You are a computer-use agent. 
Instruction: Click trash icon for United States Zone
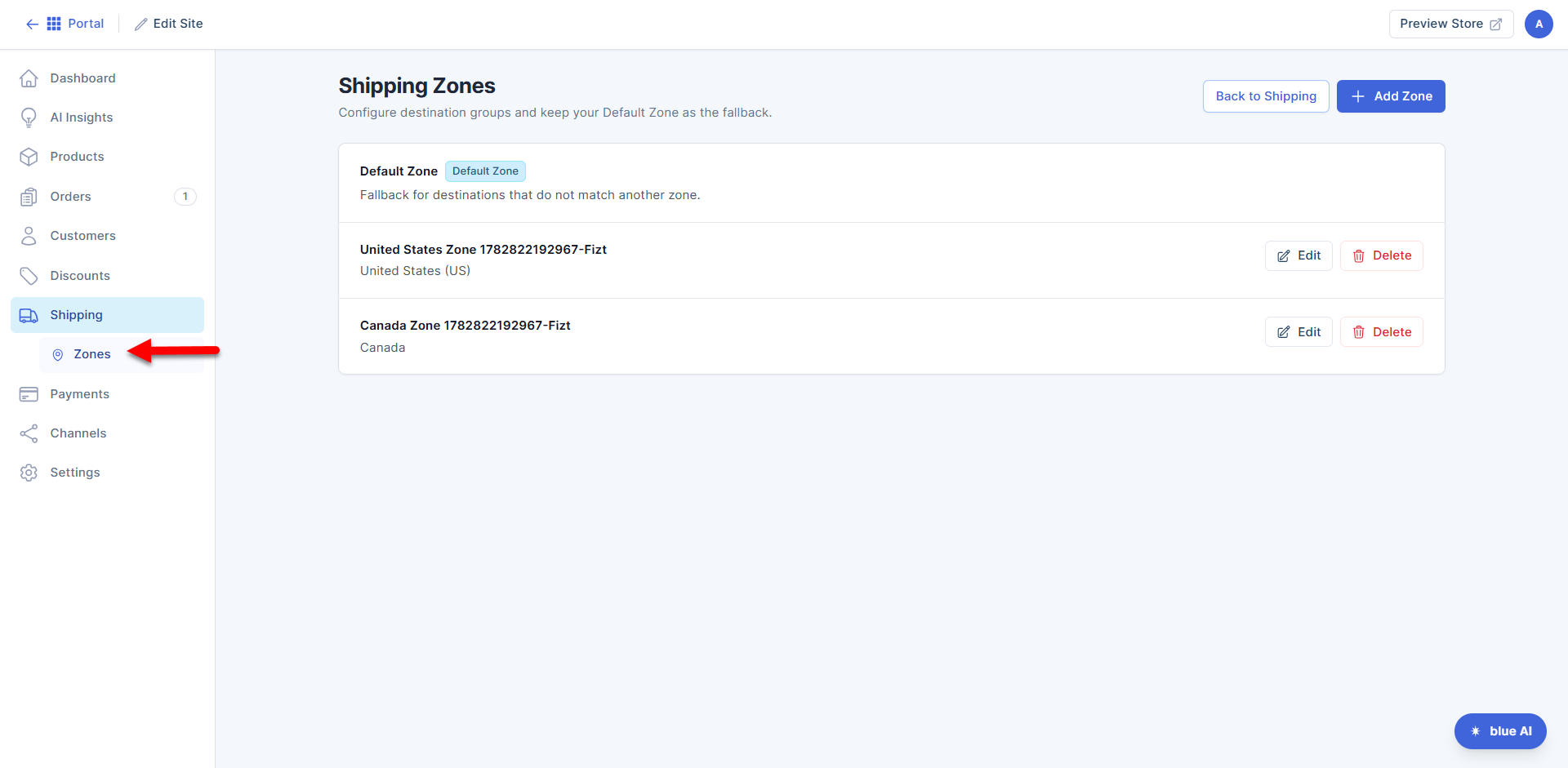1359,256
